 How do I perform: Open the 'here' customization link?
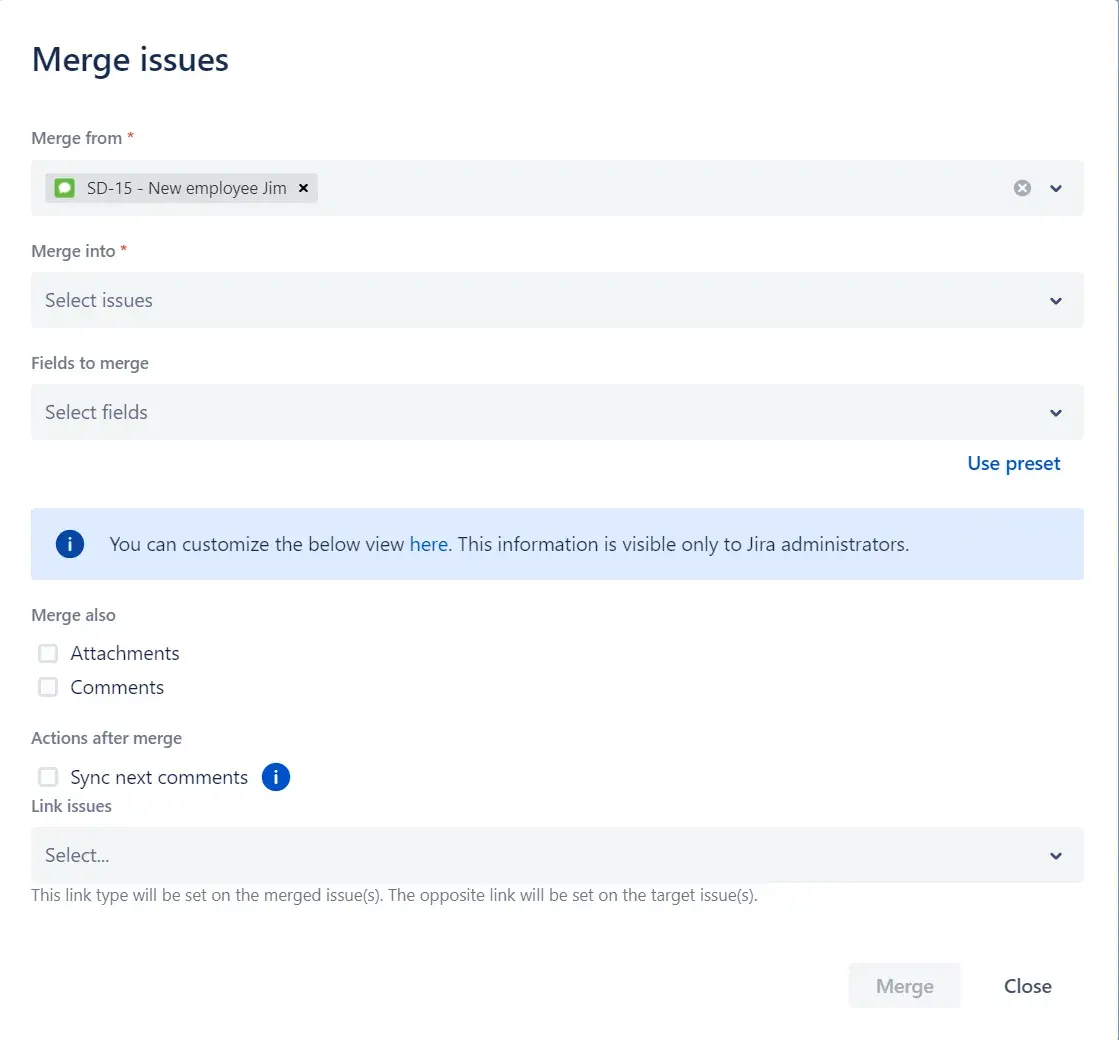pos(428,545)
